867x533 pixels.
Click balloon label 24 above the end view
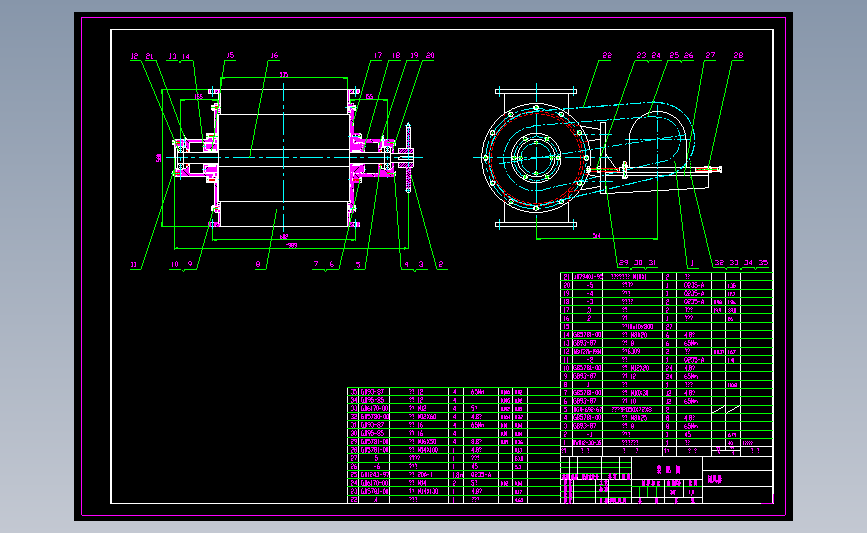coord(656,55)
